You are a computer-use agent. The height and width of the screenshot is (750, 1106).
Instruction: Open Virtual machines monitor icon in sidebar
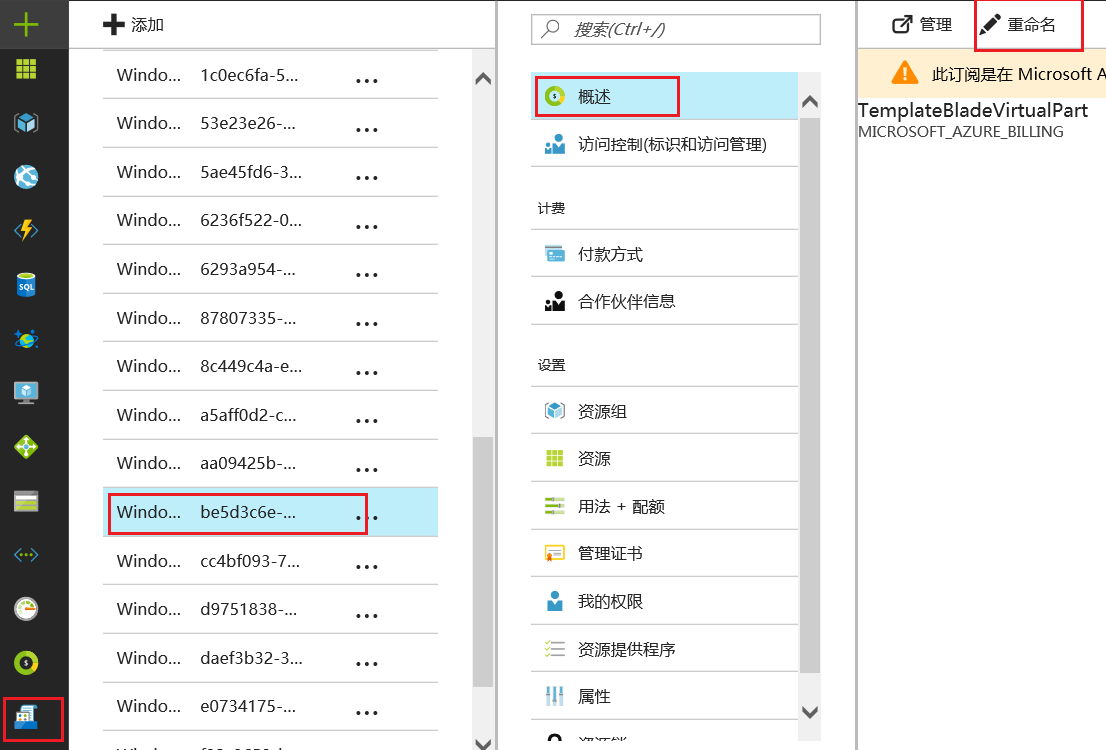click(26, 393)
